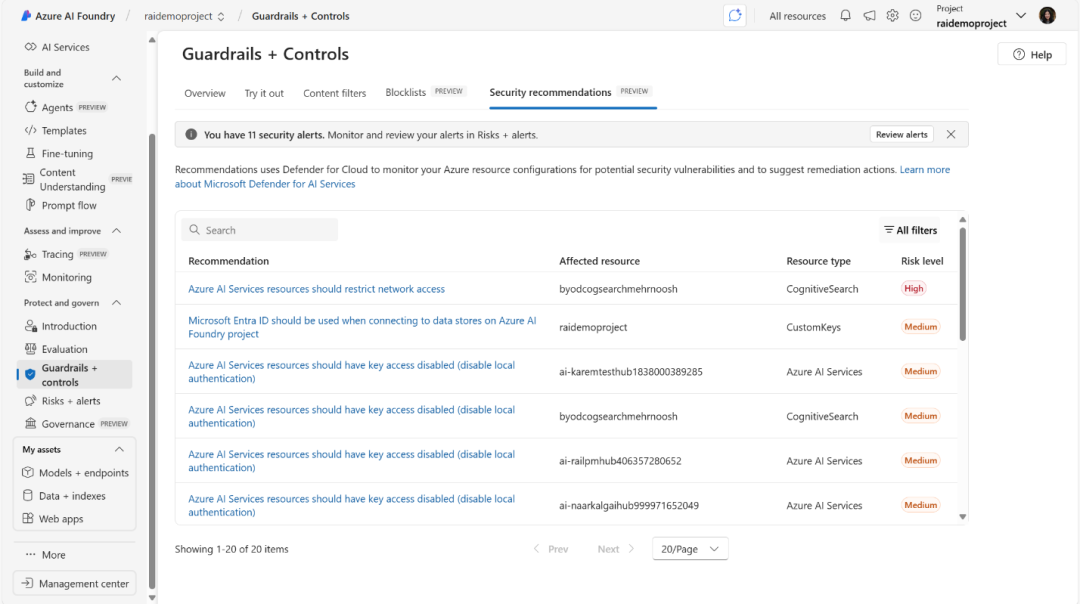Click the info icon in security alerts banner
Viewport: 1080px width, 604px height.
point(191,134)
